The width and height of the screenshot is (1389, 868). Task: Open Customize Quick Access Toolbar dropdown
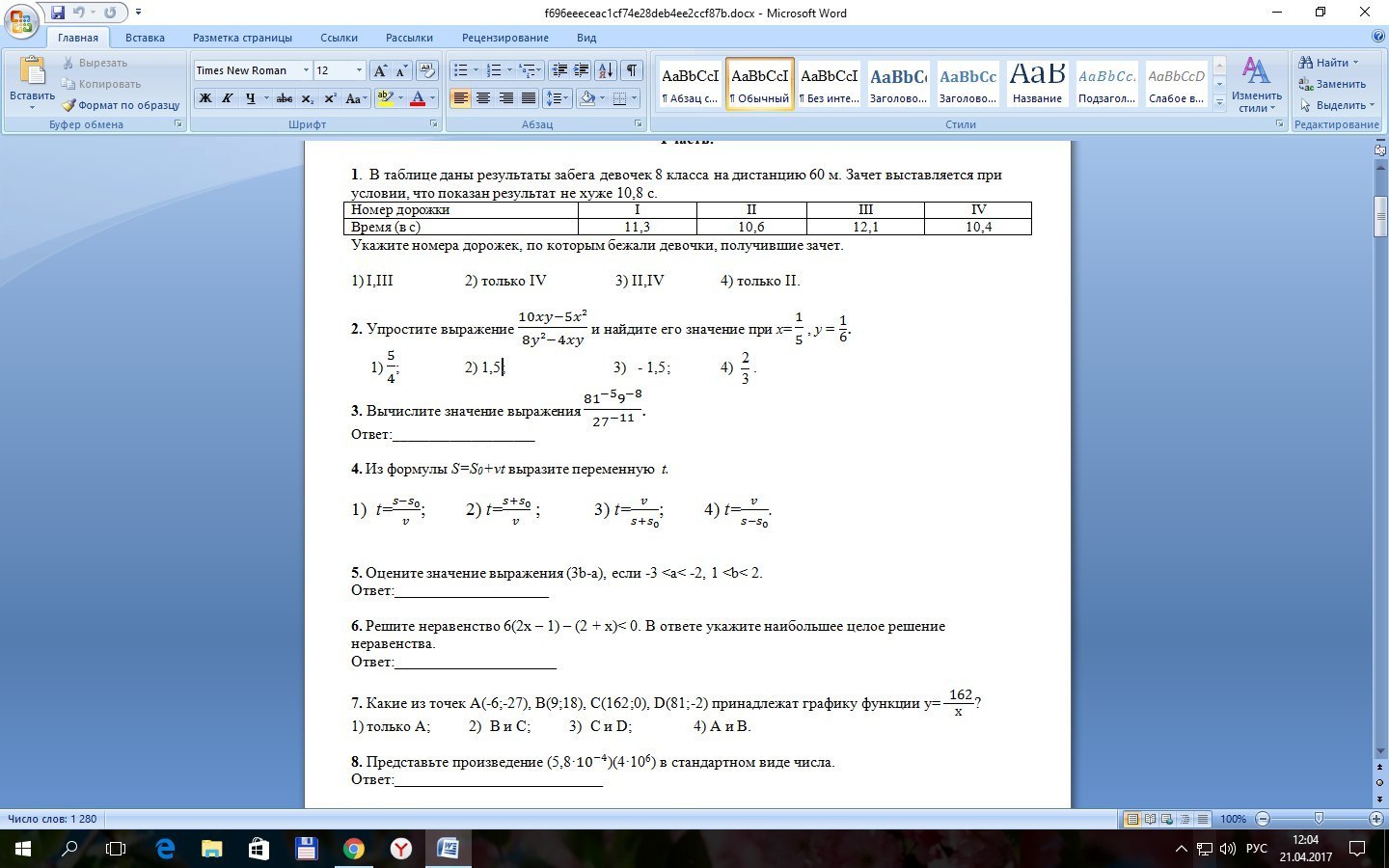tap(139, 13)
